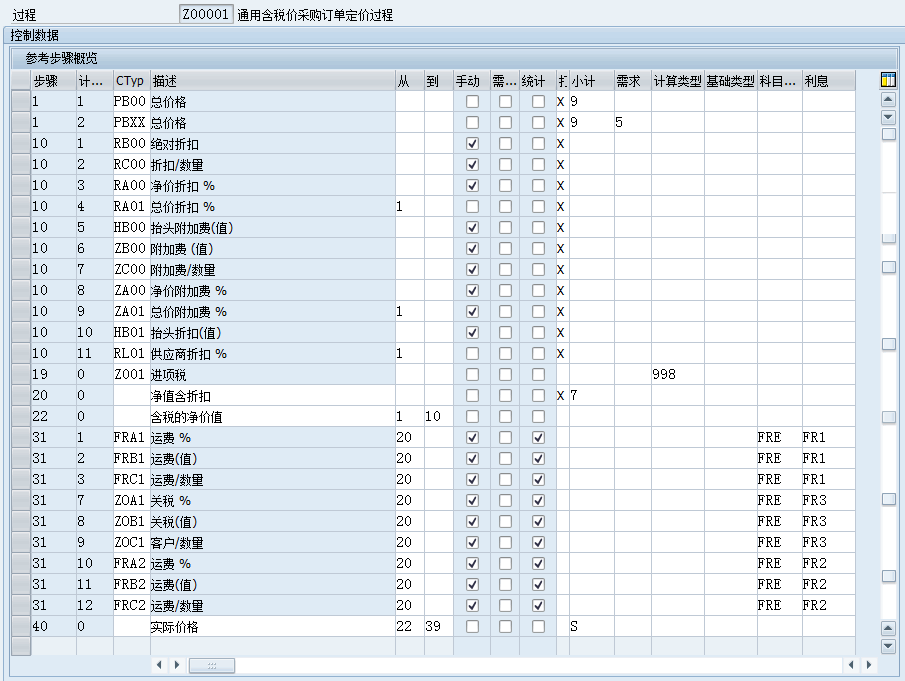Select the empty bottom row selector
The height and width of the screenshot is (681, 905).
click(21, 646)
